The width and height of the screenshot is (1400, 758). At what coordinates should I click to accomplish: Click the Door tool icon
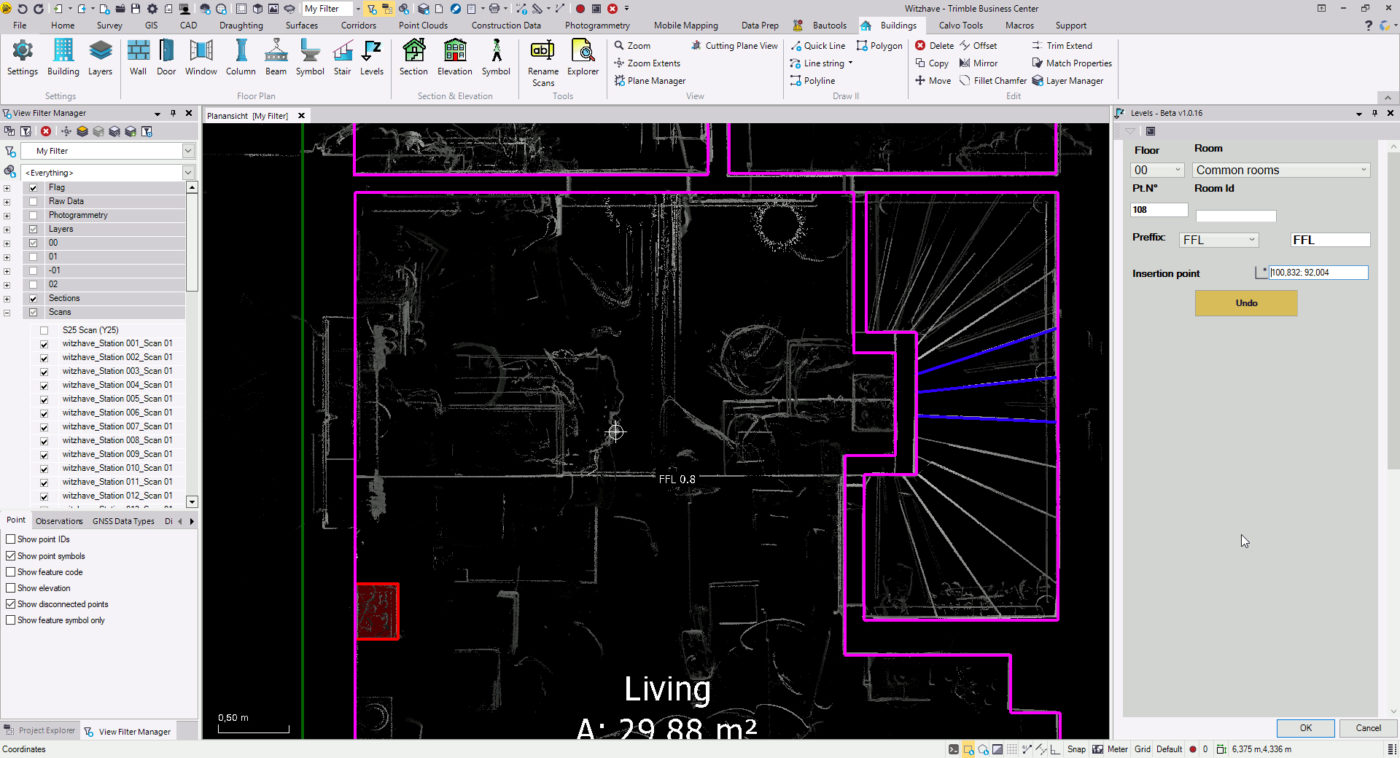(166, 57)
